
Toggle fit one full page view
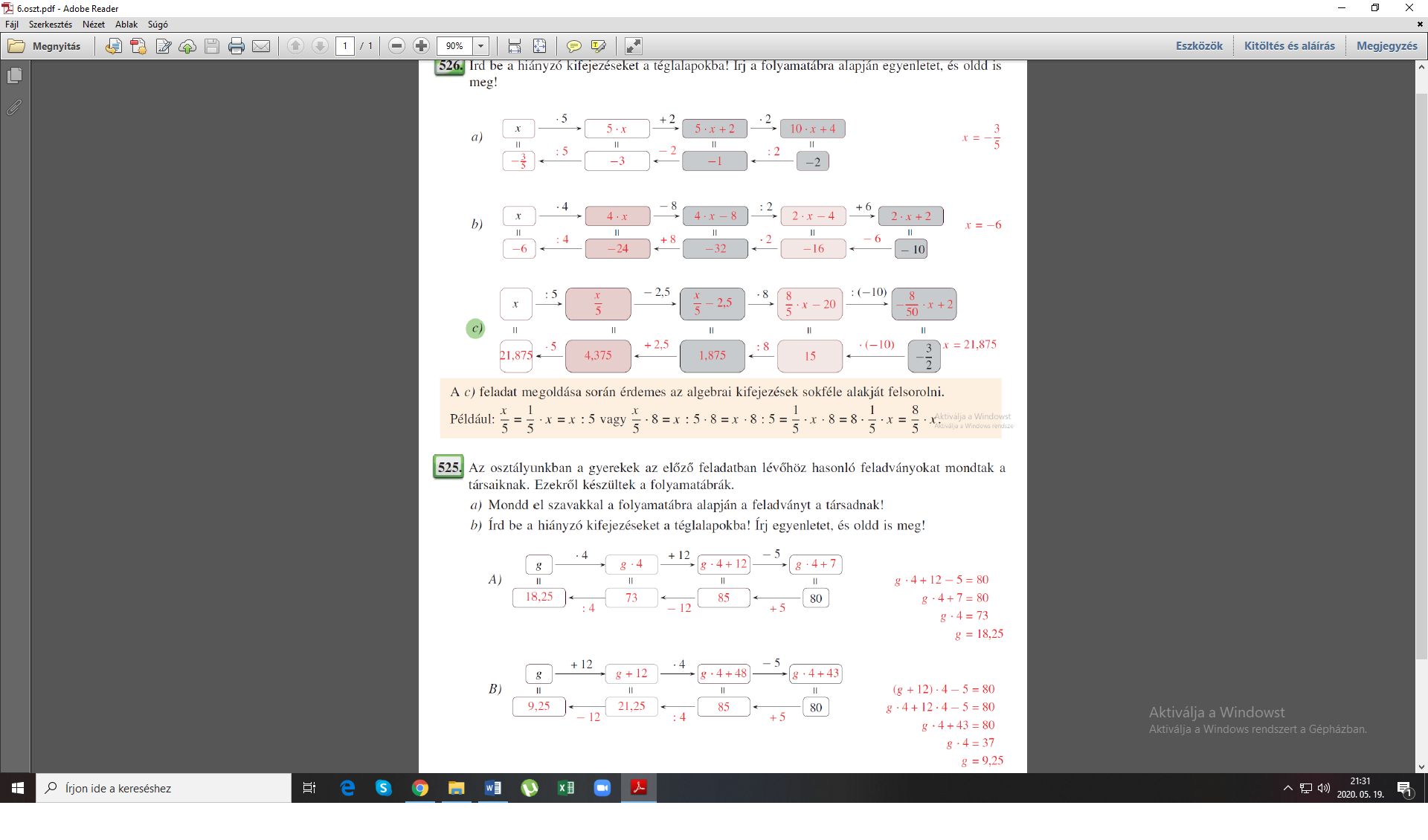click(x=540, y=46)
